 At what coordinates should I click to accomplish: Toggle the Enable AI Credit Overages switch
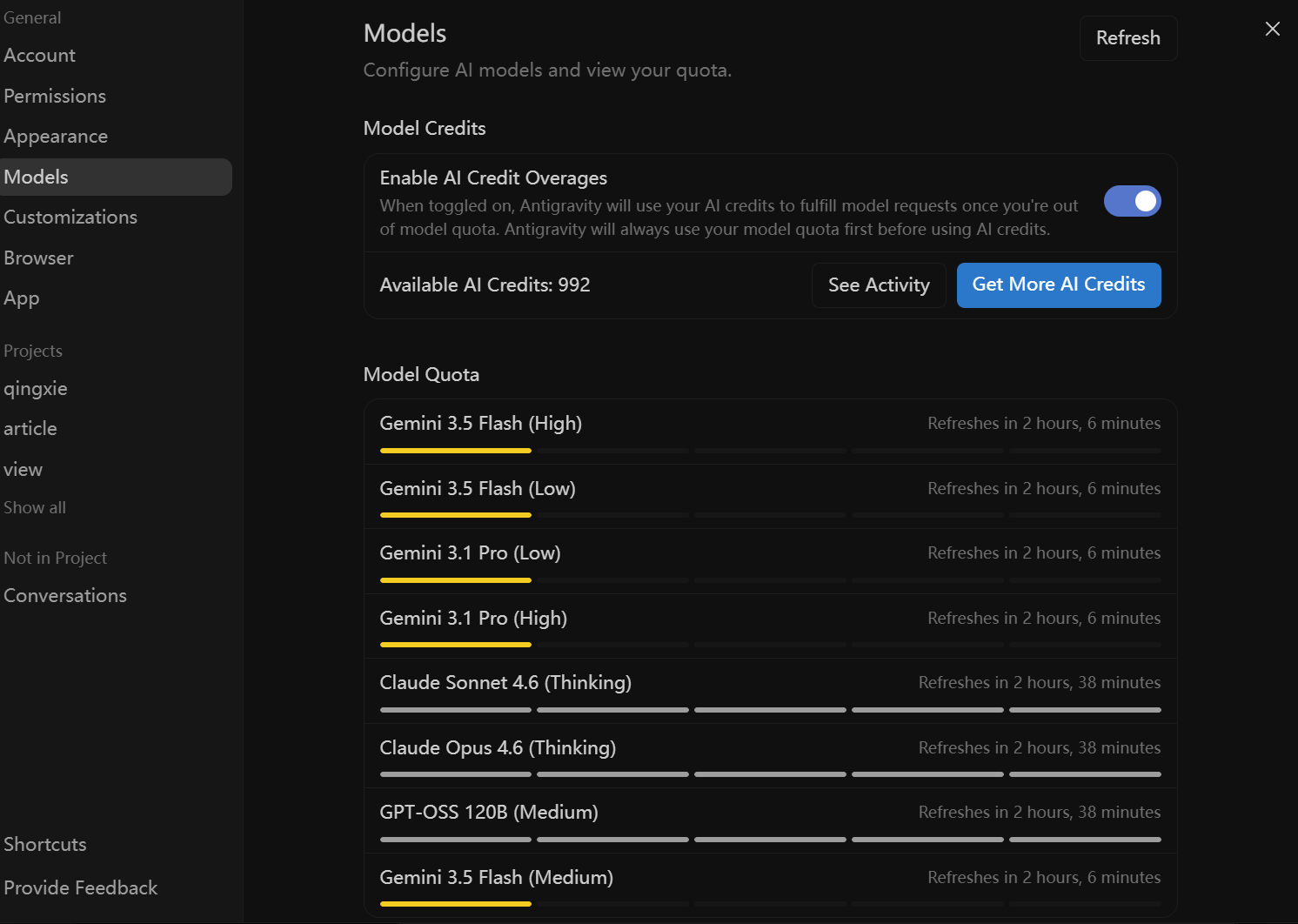(1132, 201)
